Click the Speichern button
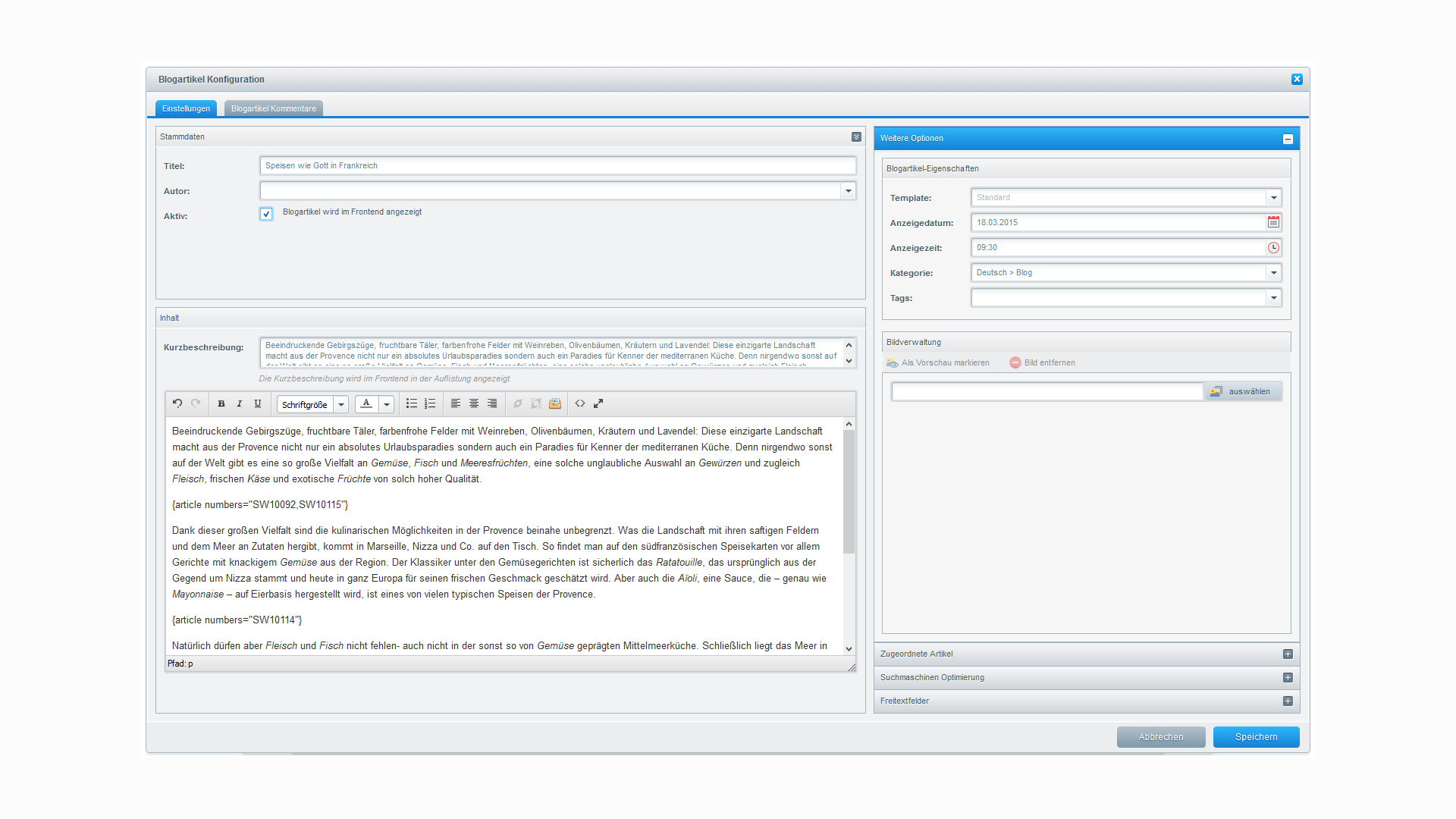 point(1256,737)
